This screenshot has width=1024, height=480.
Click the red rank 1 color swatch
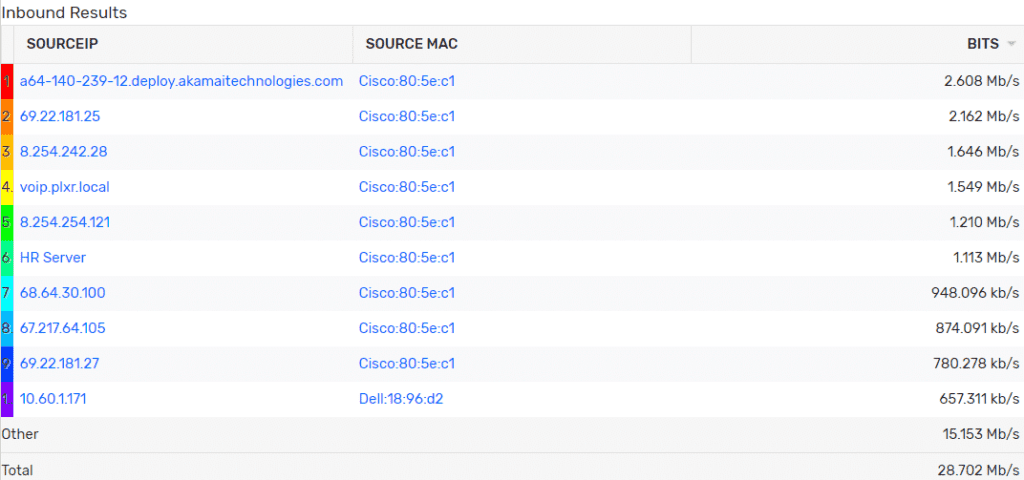coord(7,82)
